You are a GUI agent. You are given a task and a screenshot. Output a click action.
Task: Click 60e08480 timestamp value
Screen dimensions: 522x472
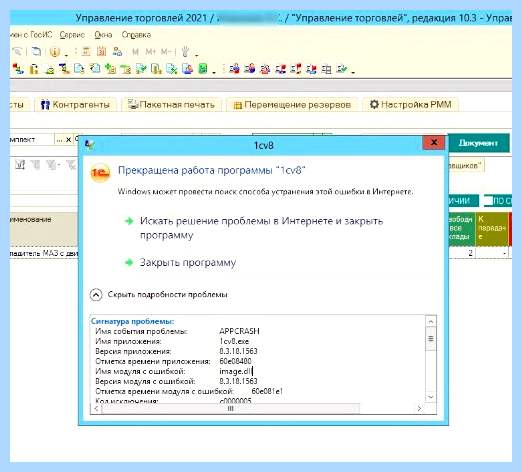point(235,361)
